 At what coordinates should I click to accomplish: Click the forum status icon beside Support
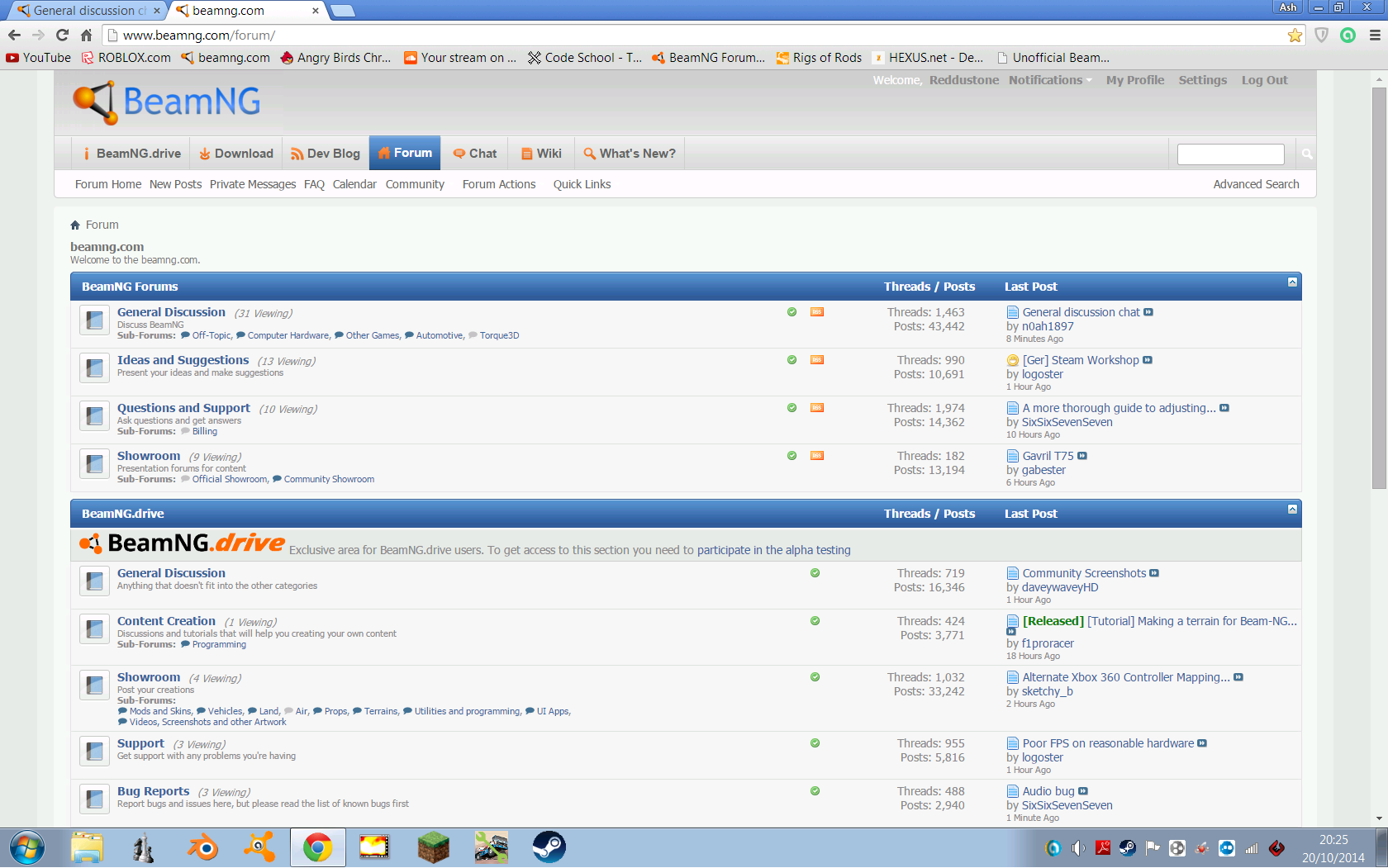pos(94,751)
